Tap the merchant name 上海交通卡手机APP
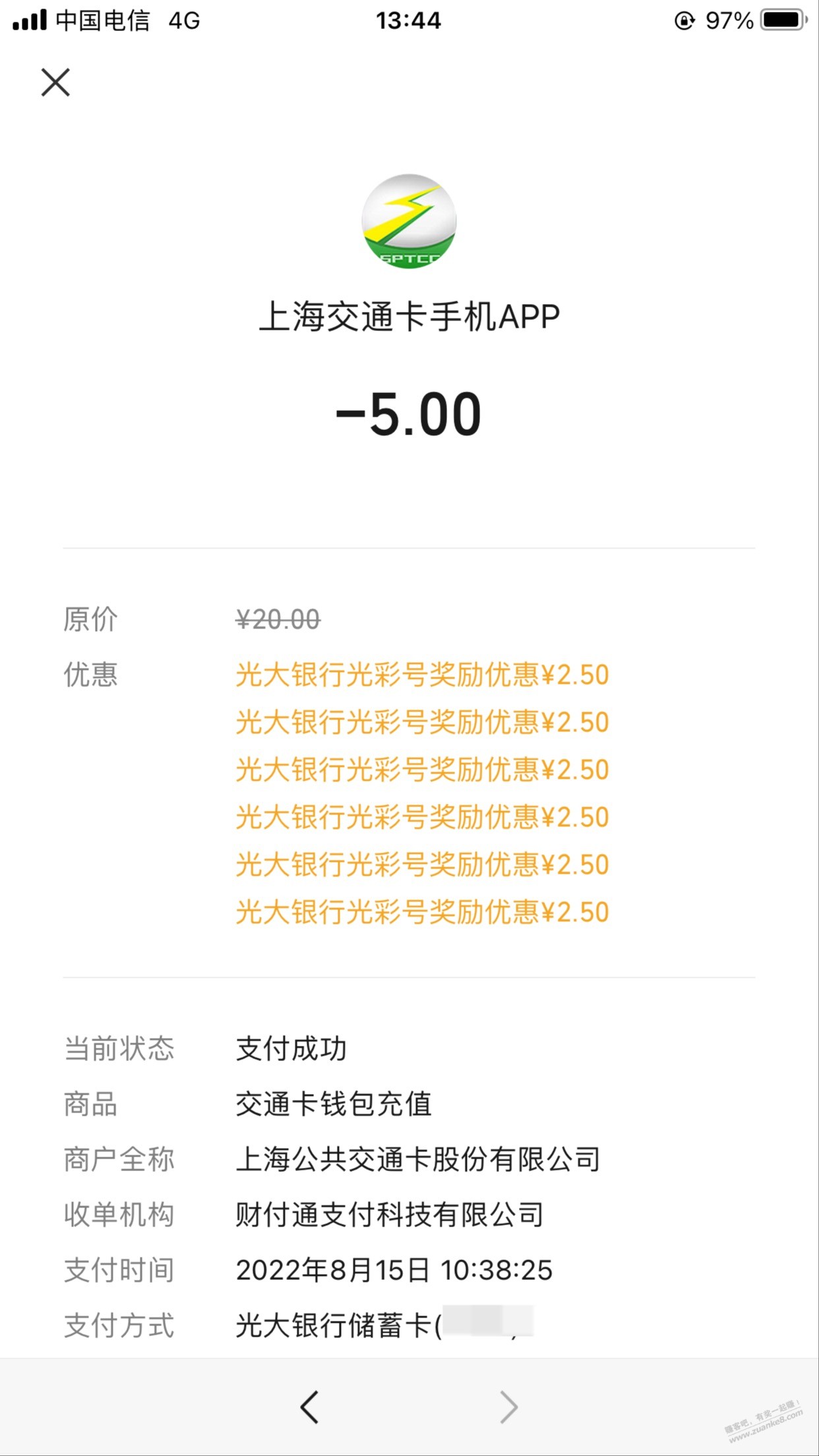 409,317
